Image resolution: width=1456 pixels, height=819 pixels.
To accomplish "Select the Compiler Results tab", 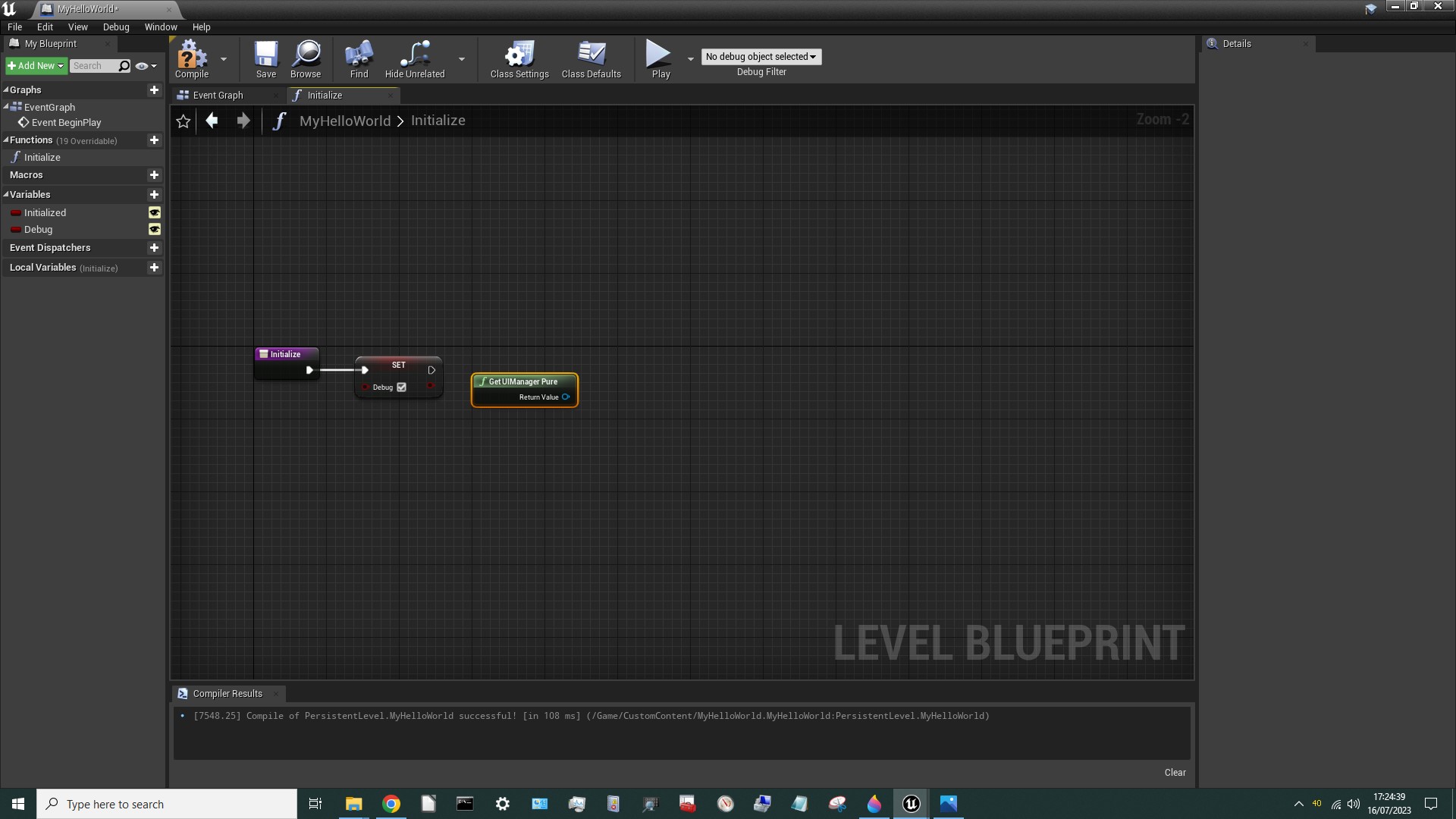I will tap(227, 694).
